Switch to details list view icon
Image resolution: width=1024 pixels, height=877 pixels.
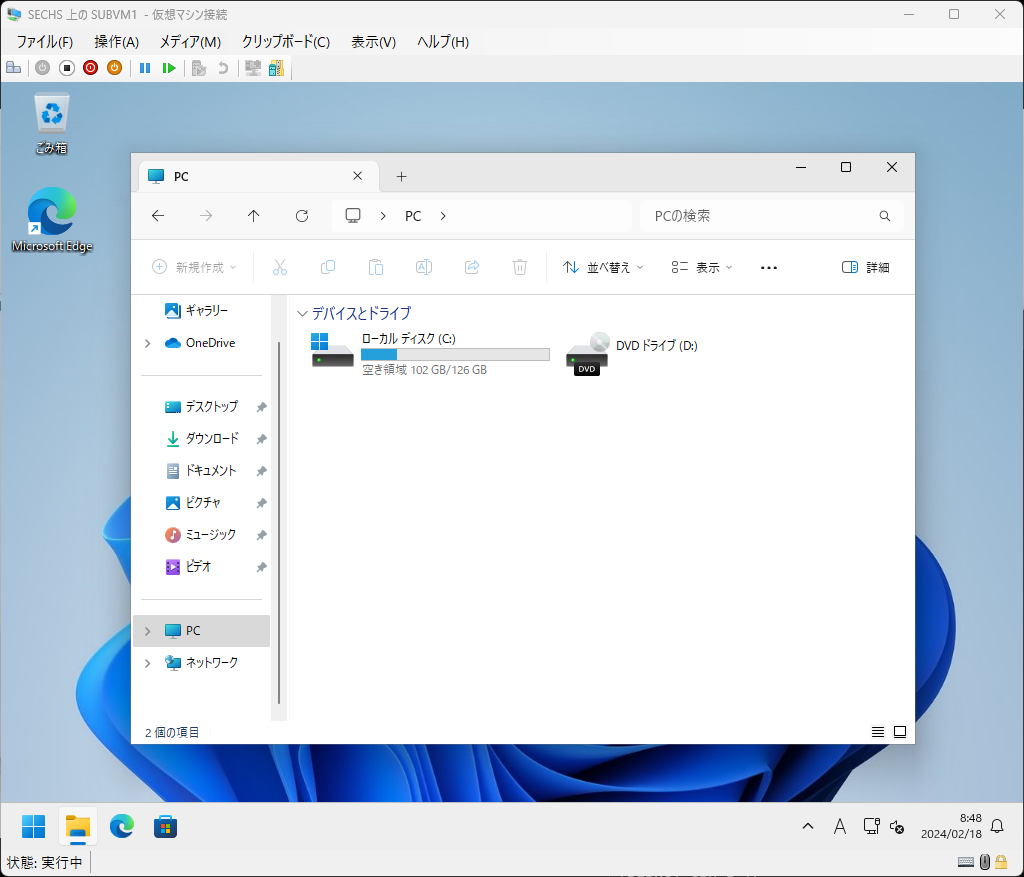coord(878,732)
